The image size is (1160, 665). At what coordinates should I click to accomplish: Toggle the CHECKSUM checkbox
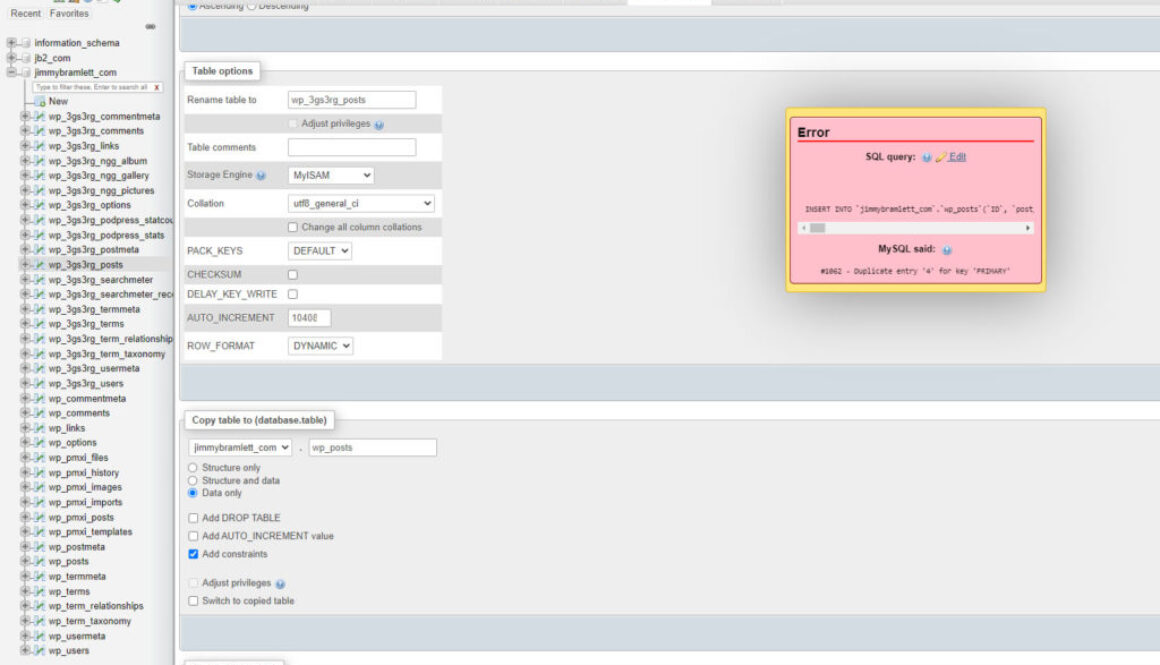(293, 274)
